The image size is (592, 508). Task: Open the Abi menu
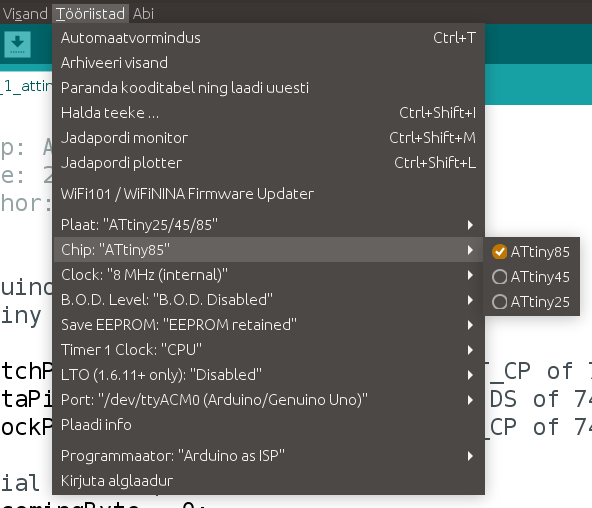point(143,14)
